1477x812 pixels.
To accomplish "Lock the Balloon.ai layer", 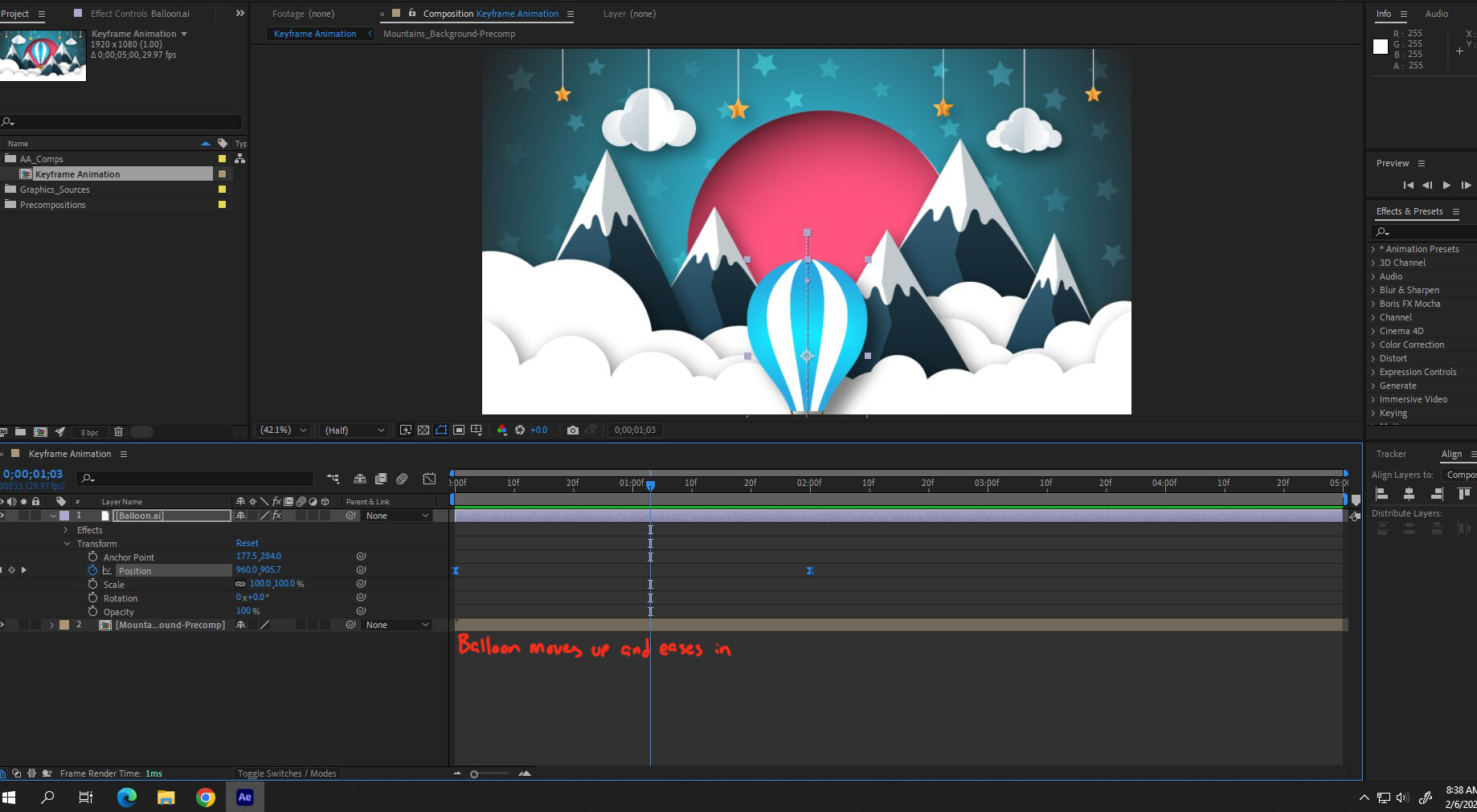I will click(x=37, y=516).
